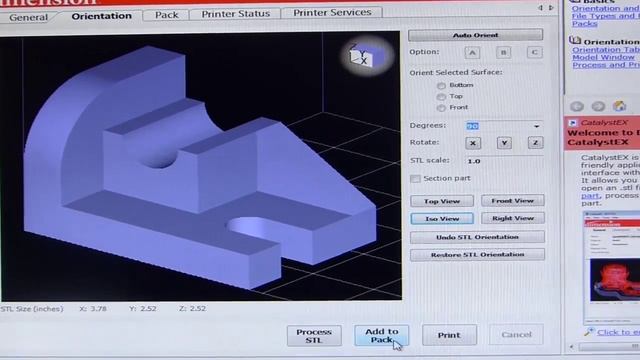
Task: Rotate the model about Y axis
Action: coord(504,143)
